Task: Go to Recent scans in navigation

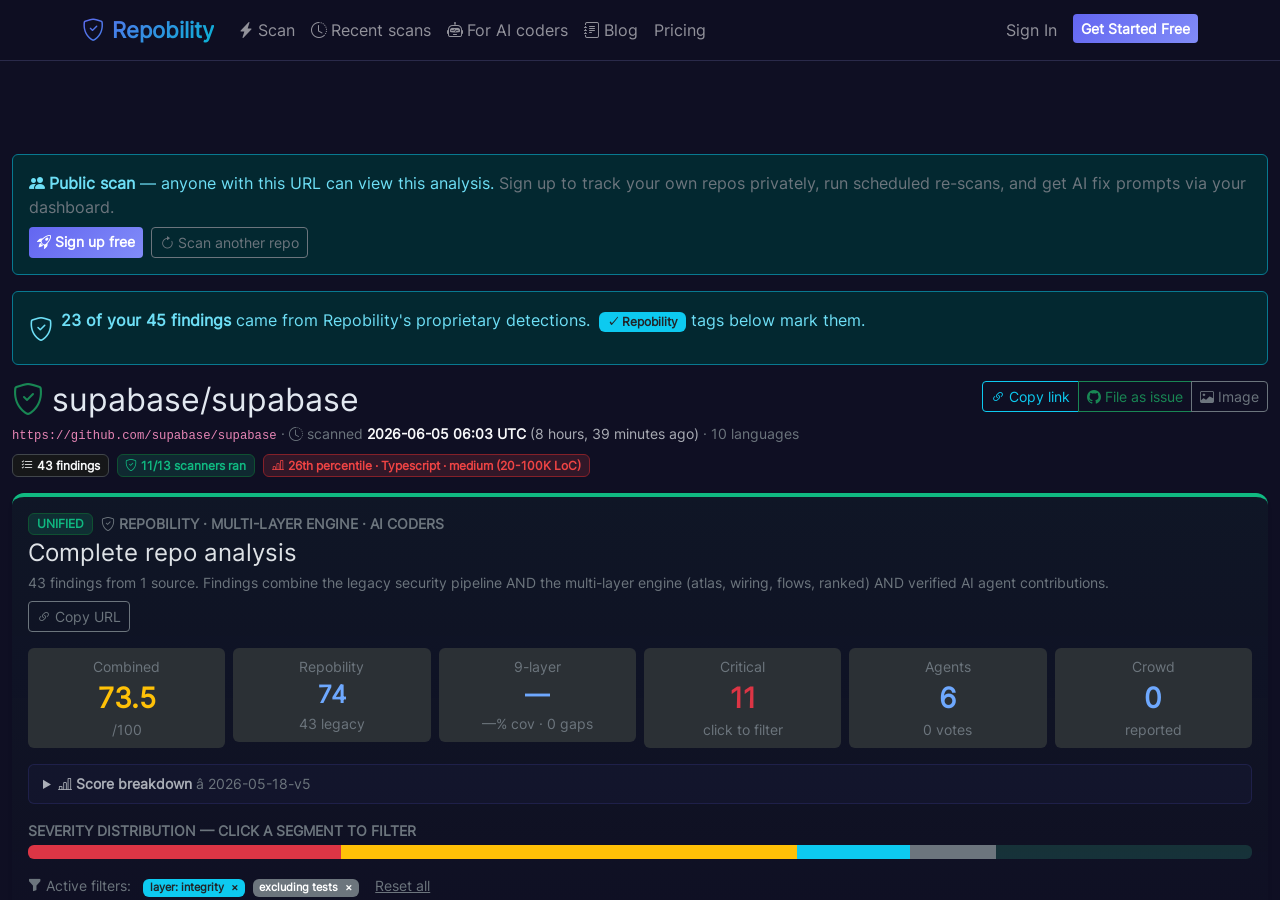Action: pyautogui.click(x=371, y=30)
